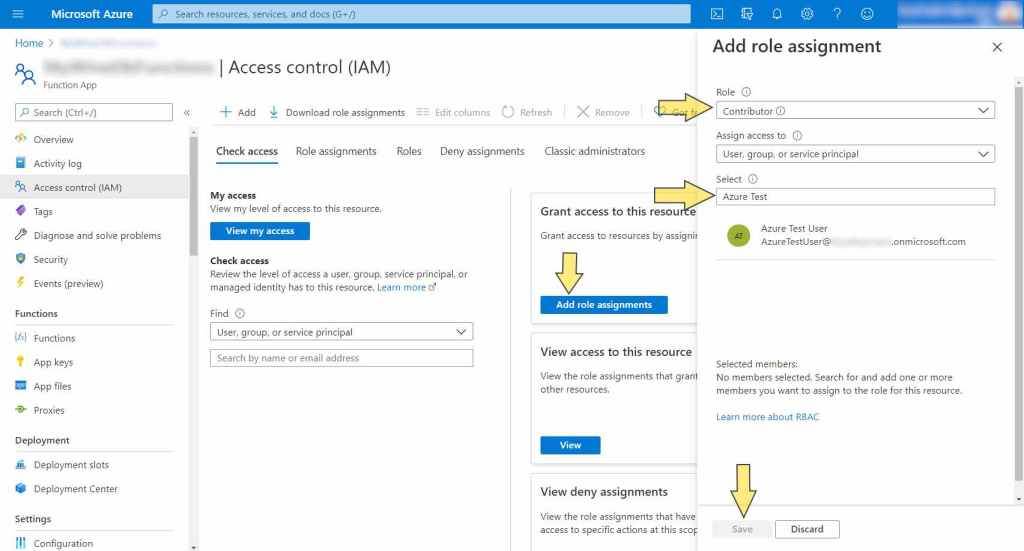Click the Select field containing Azure Test
This screenshot has height=551, width=1024.
coord(855,197)
